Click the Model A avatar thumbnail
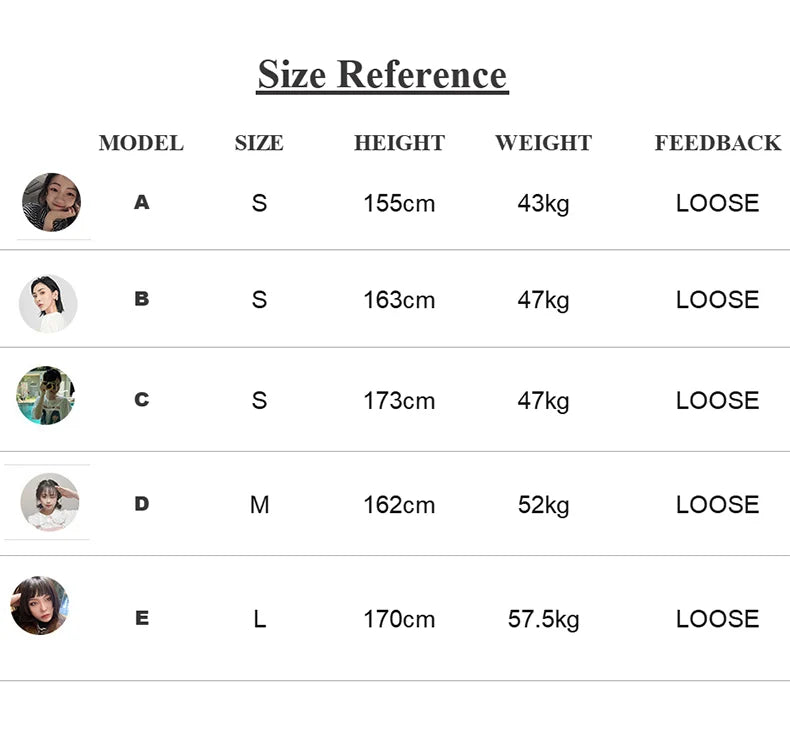790x750 pixels. click(x=51, y=202)
